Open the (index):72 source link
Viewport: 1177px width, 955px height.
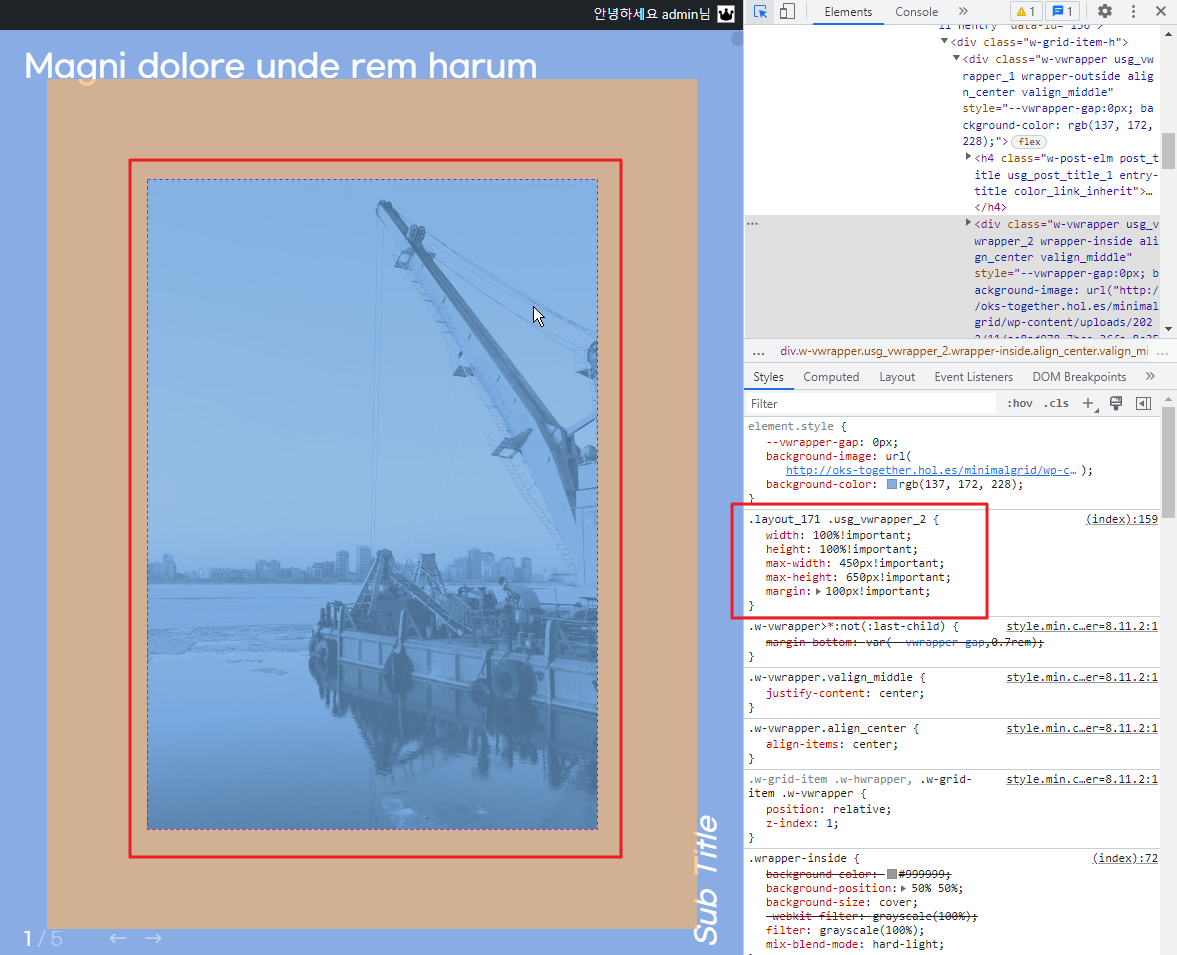pyautogui.click(x=1124, y=858)
